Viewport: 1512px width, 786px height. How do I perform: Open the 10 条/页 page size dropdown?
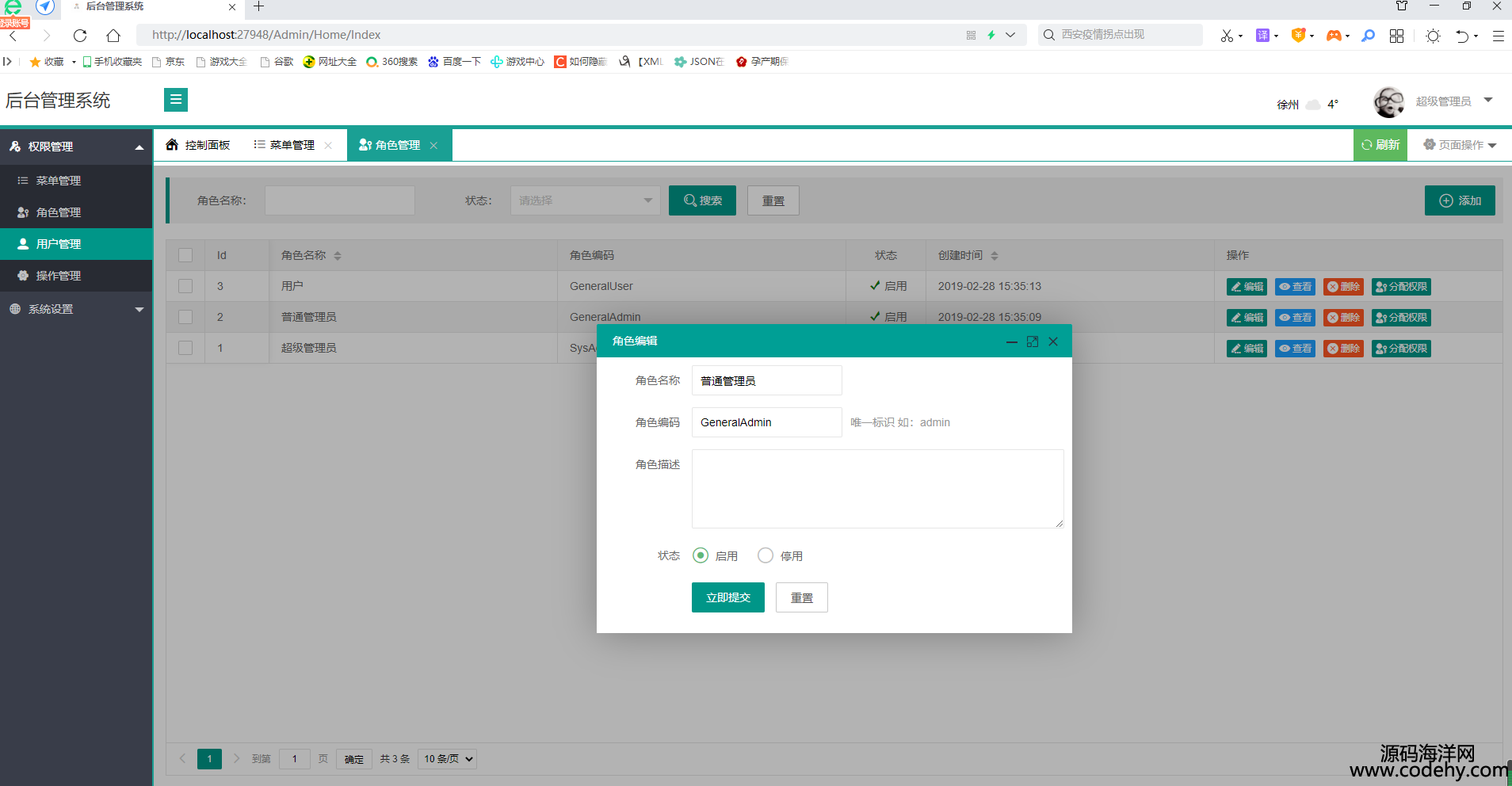pyautogui.click(x=448, y=759)
